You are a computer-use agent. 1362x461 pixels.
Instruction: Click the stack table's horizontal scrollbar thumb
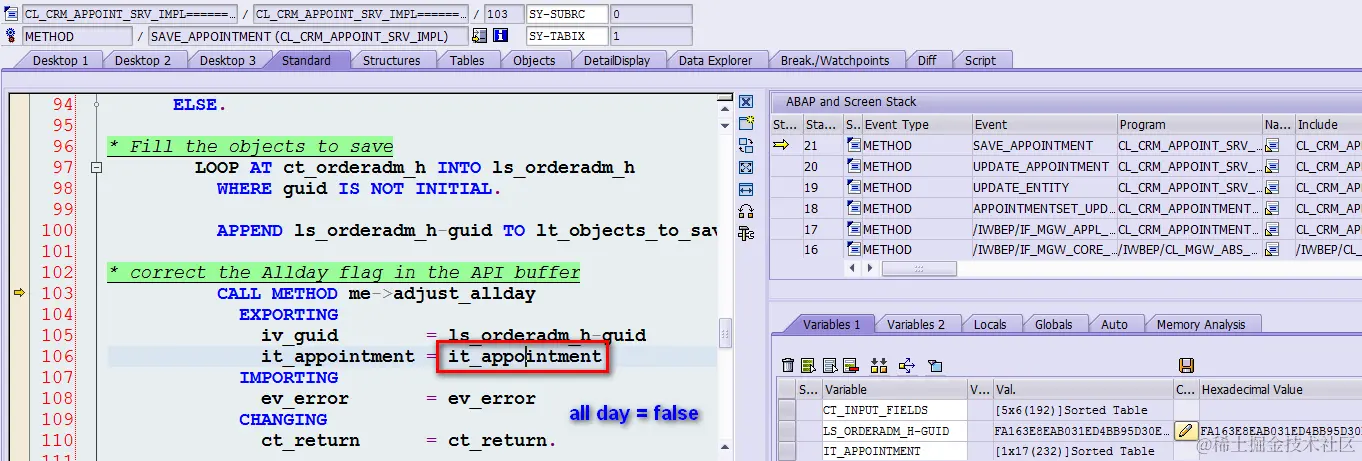click(919, 269)
